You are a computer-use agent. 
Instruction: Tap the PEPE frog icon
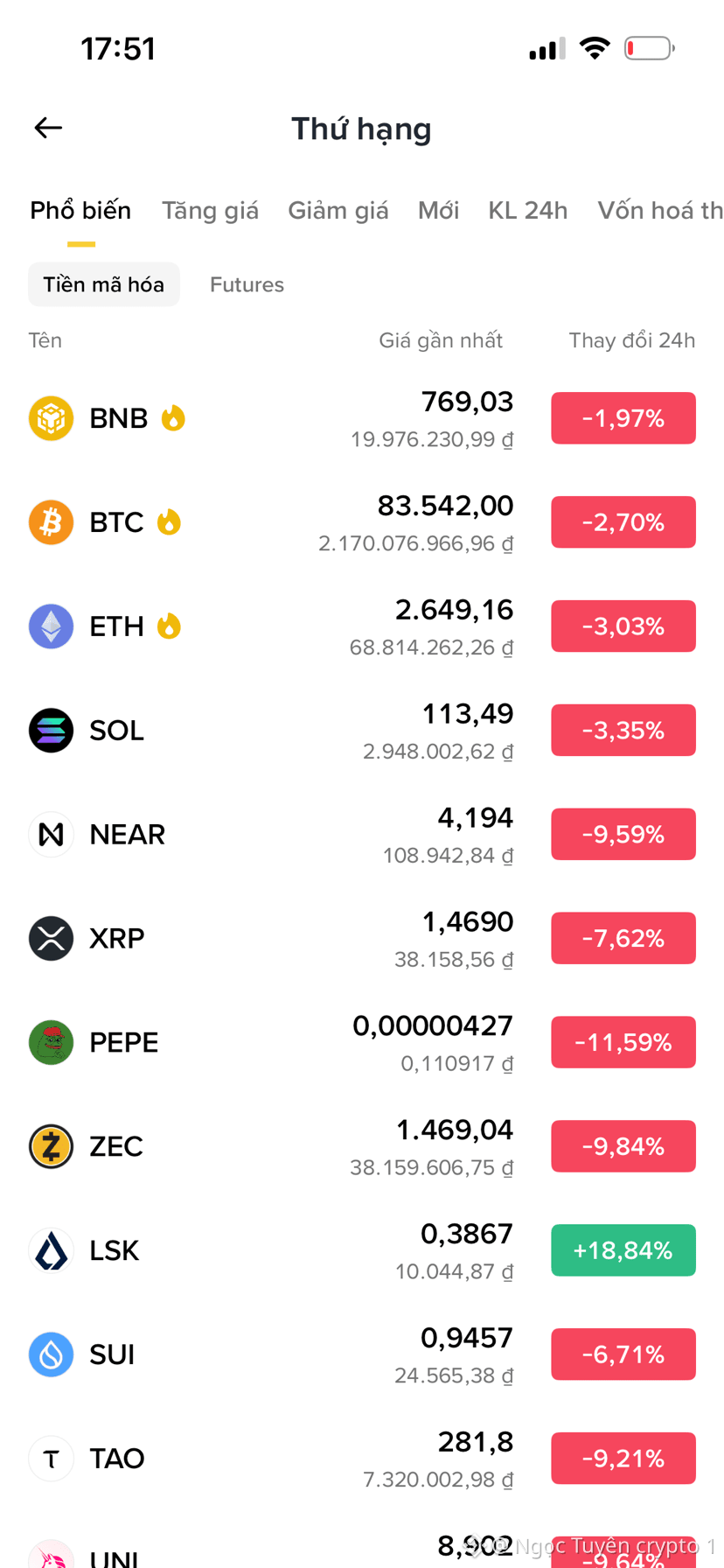point(51,1043)
